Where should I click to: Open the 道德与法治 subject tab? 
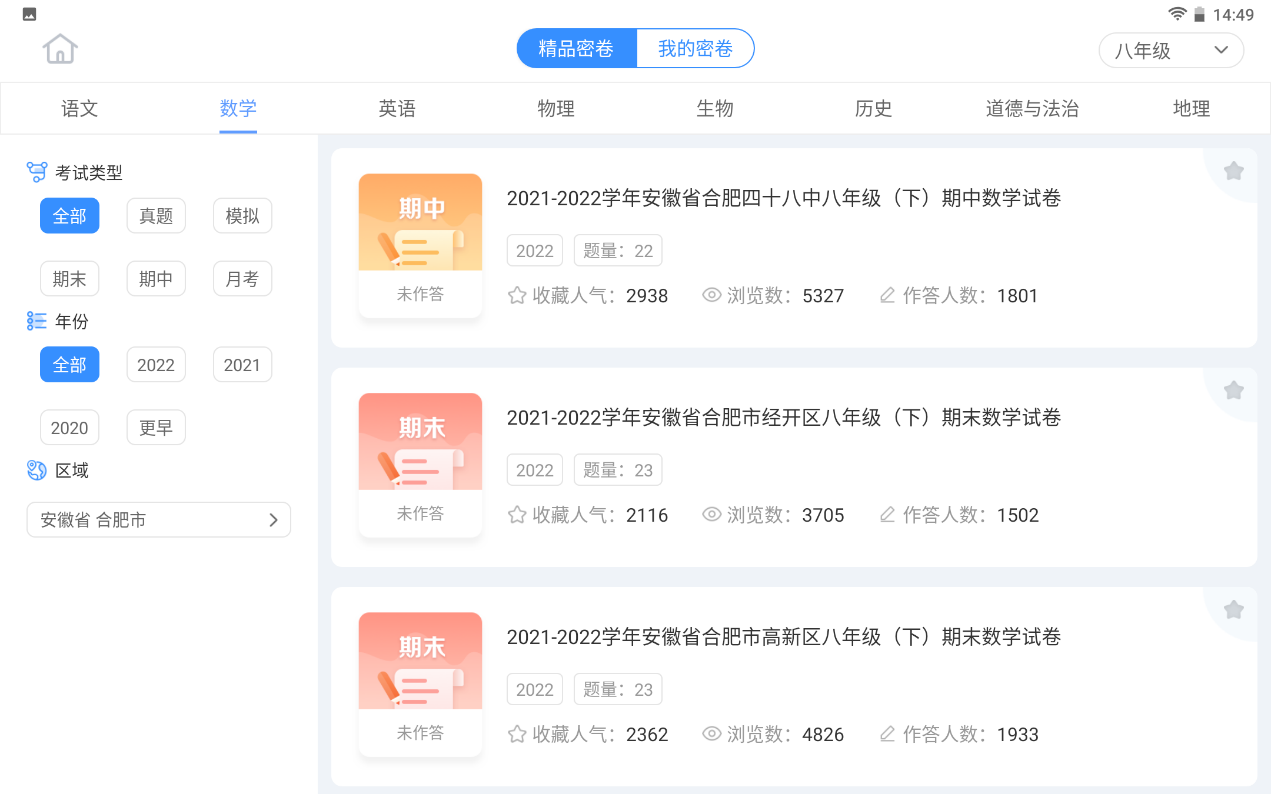(x=1032, y=109)
